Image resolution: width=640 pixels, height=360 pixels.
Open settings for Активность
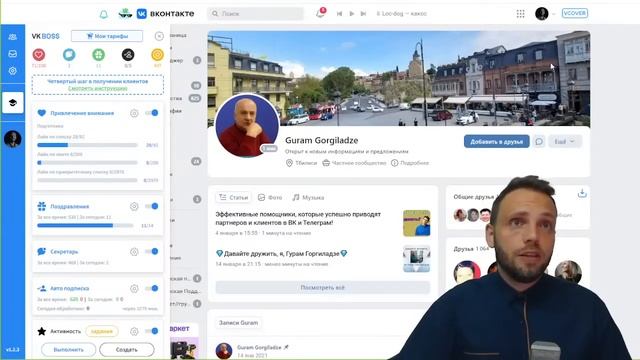click(x=134, y=331)
